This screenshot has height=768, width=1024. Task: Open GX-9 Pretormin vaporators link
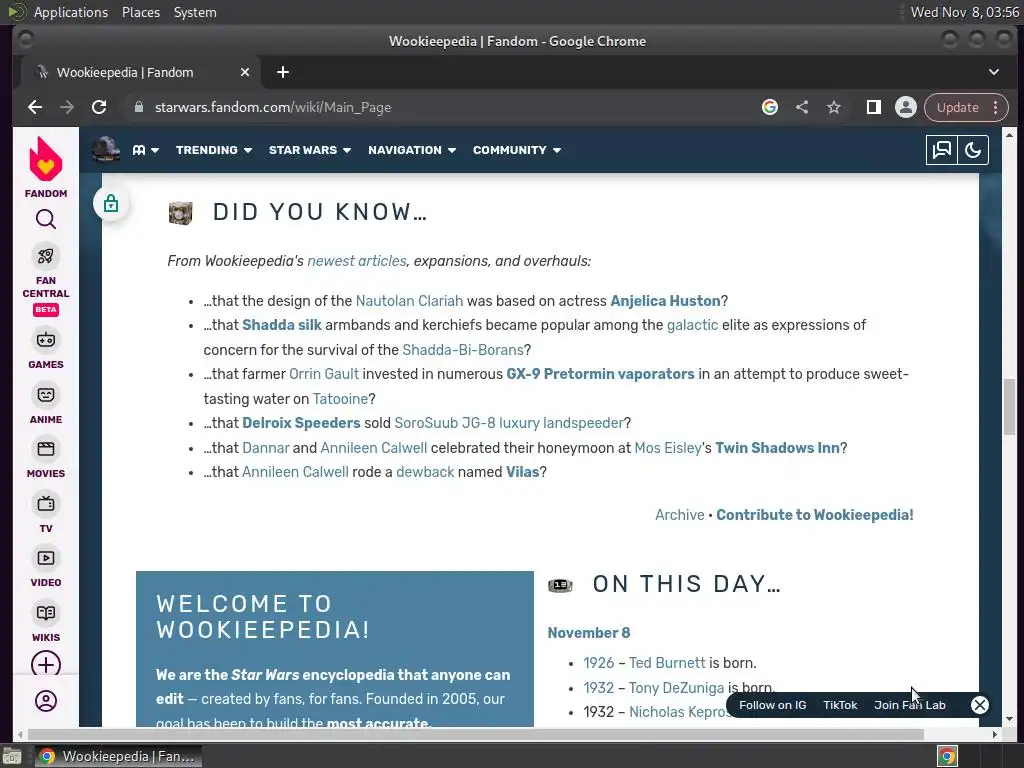tap(600, 374)
